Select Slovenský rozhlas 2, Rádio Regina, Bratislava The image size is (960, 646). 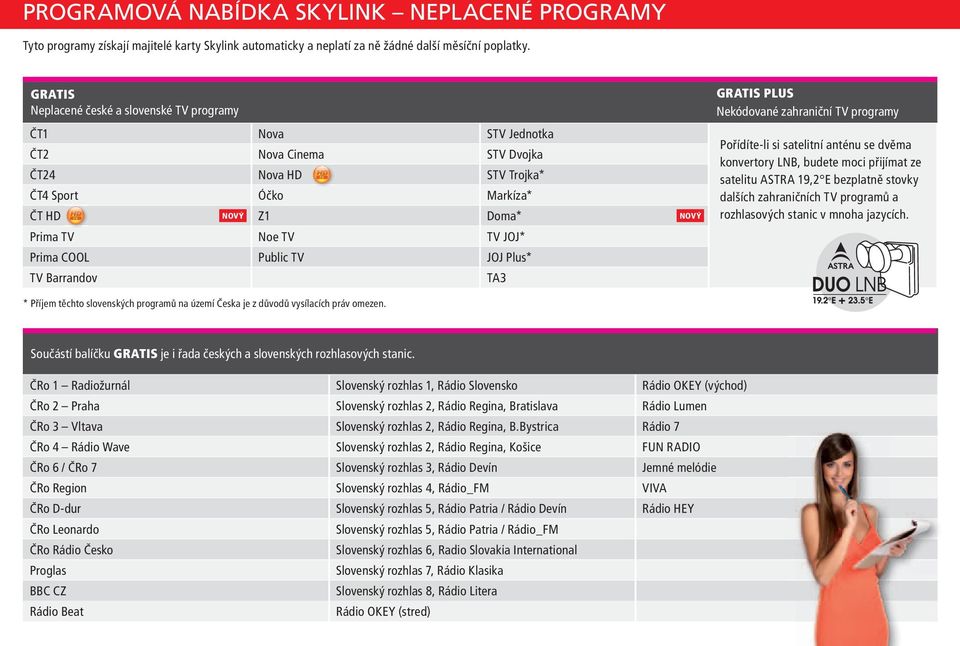coord(482,406)
